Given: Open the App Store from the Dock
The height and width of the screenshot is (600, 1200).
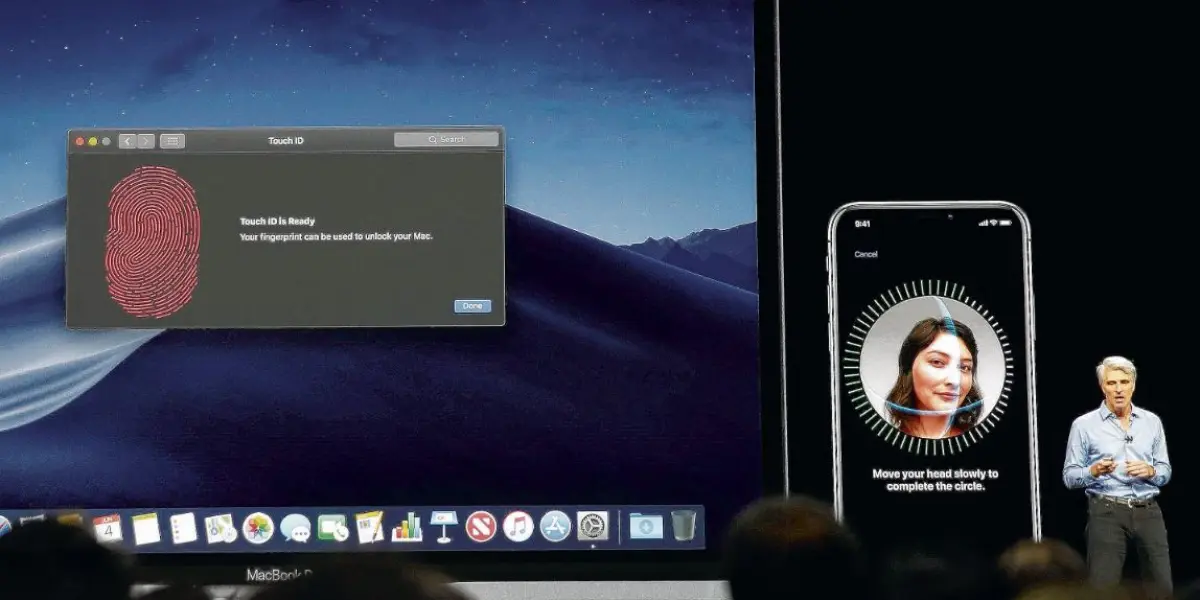Looking at the screenshot, I should tap(555, 526).
